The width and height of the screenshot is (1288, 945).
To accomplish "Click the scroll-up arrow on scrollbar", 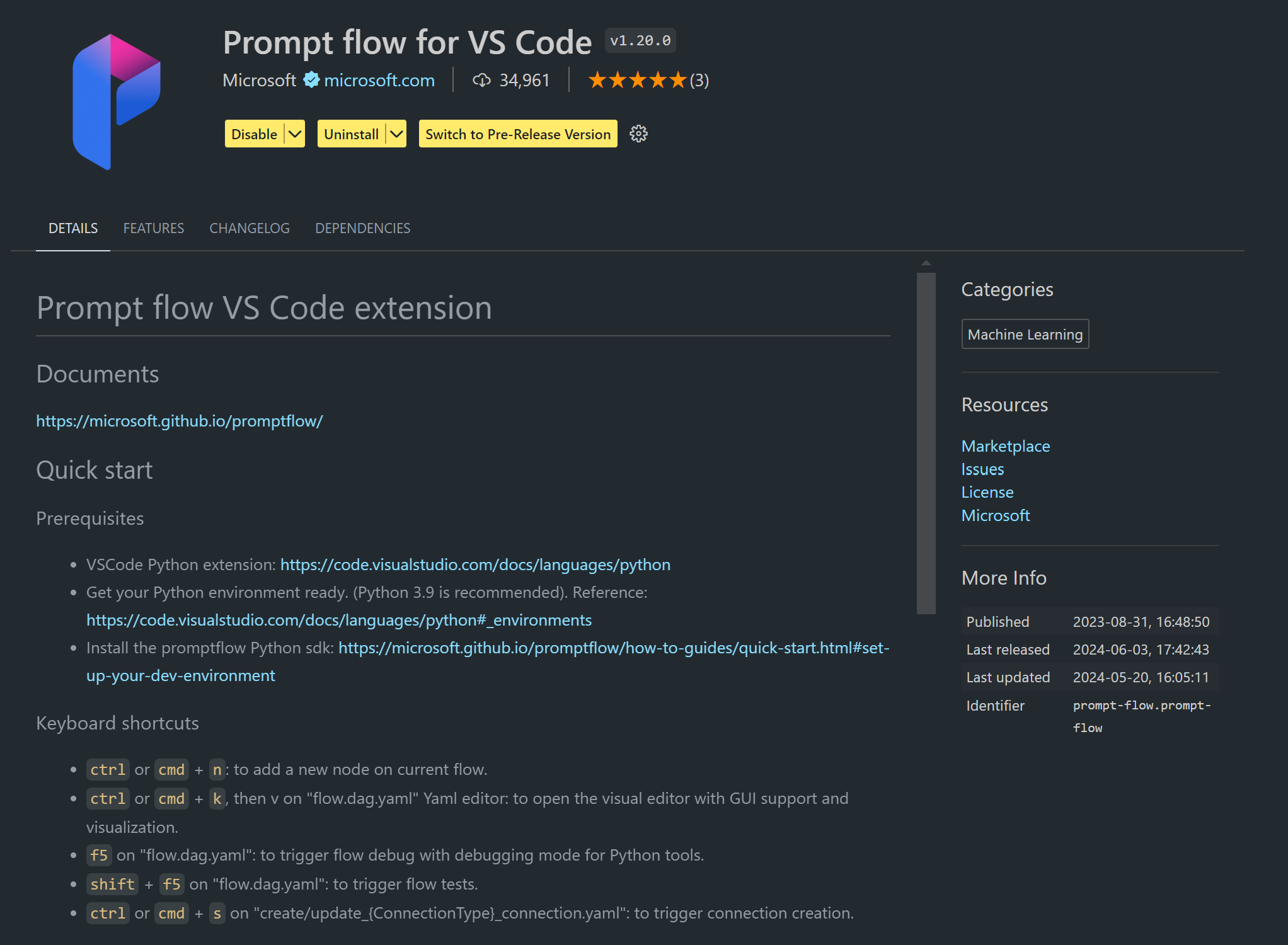I will click(x=926, y=263).
